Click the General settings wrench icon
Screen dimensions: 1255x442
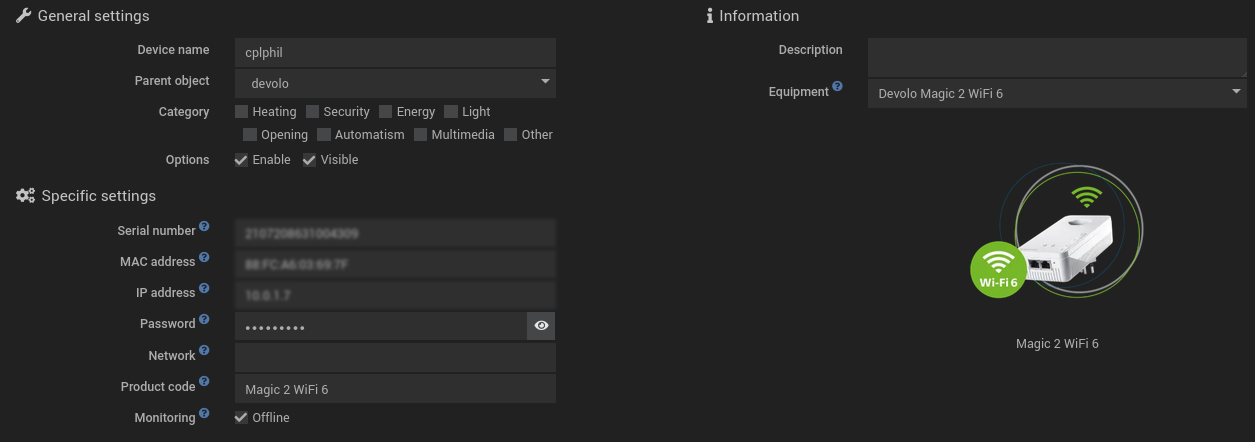pyautogui.click(x=24, y=15)
